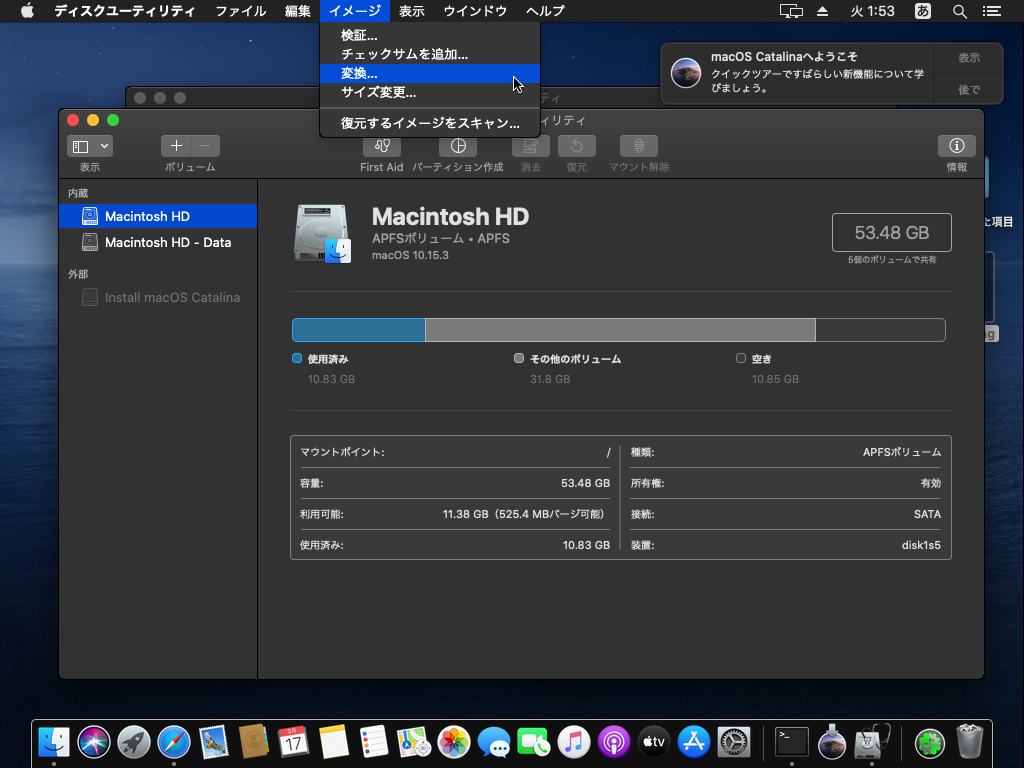Screen dimensions: 1024x768
Task: Open the Info (情報) panel button
Action: (x=957, y=146)
